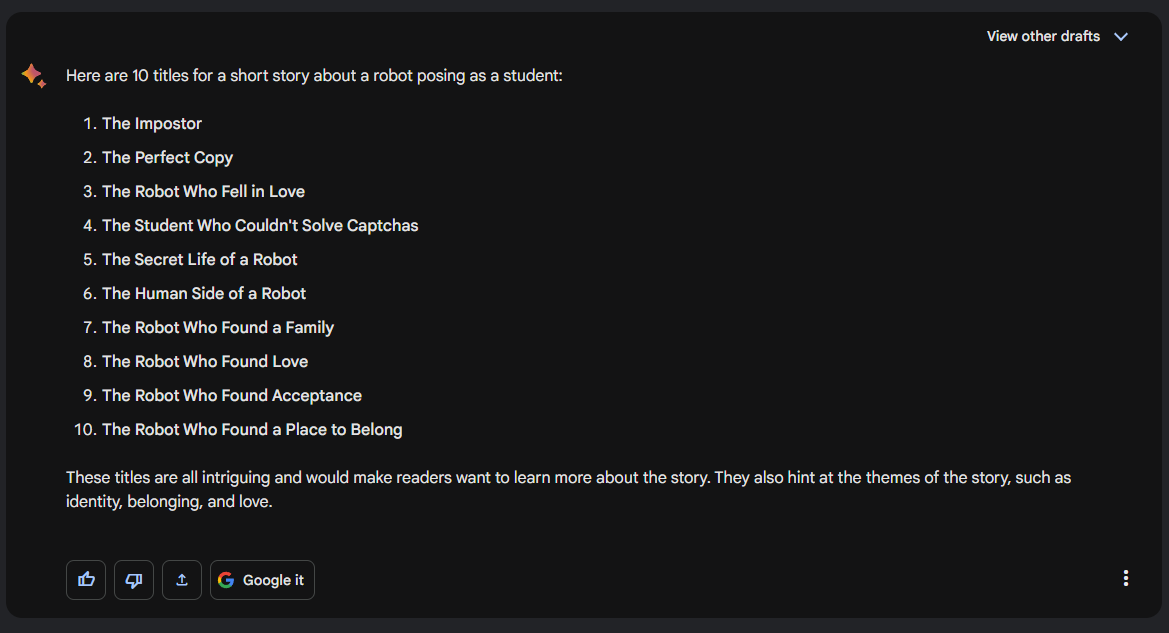1169x633 pixels.
Task: Click "The Robot Who Found a Family"
Action: coord(218,328)
